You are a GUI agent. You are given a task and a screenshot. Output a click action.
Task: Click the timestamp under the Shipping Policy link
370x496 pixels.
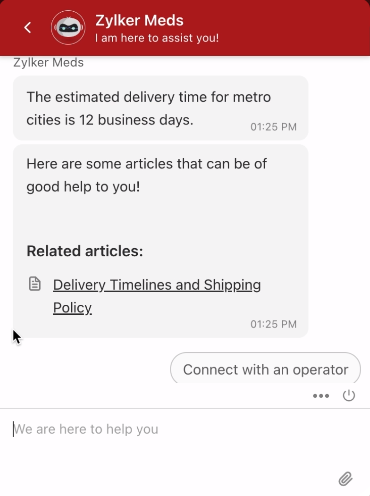[273, 324]
